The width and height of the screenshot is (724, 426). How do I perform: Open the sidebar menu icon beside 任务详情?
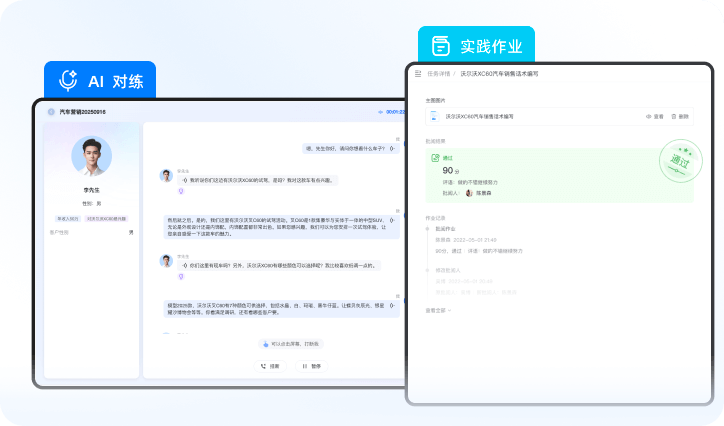coord(417,73)
